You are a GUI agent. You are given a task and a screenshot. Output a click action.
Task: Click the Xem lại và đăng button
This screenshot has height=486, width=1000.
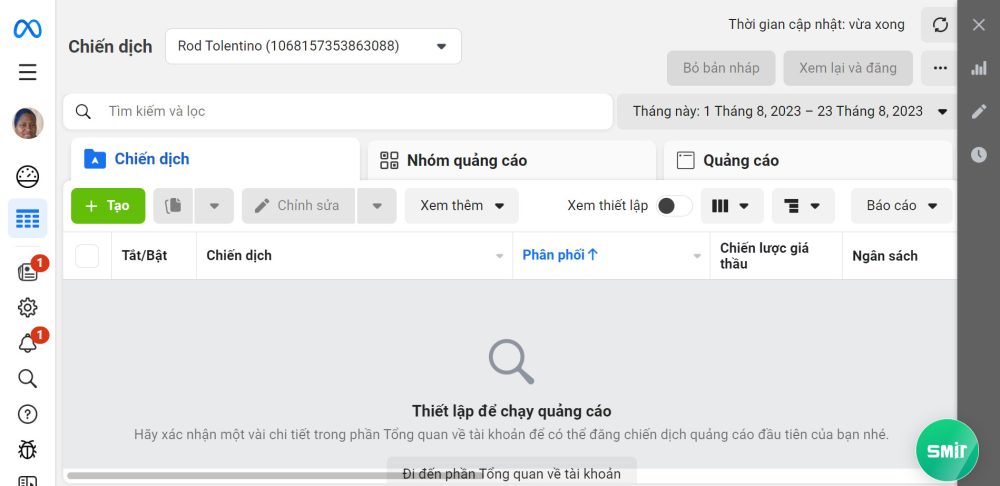pyautogui.click(x=848, y=68)
